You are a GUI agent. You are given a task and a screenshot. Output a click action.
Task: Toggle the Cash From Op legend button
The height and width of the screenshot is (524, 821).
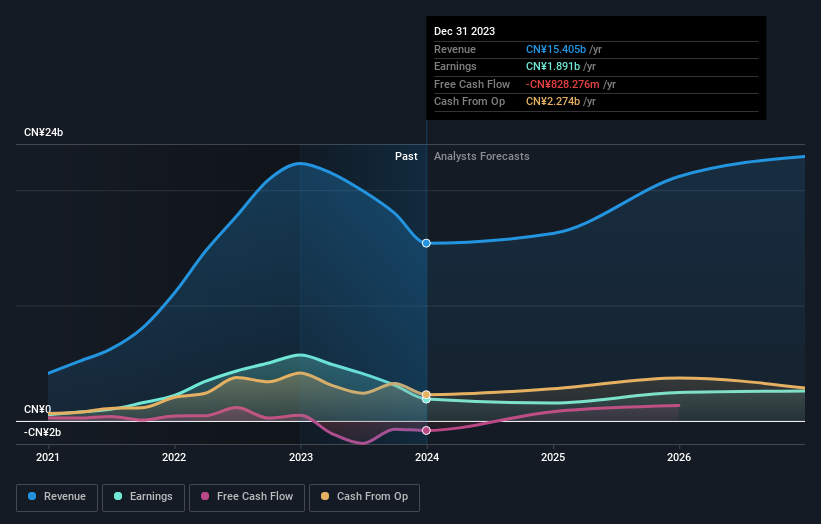tap(364, 497)
